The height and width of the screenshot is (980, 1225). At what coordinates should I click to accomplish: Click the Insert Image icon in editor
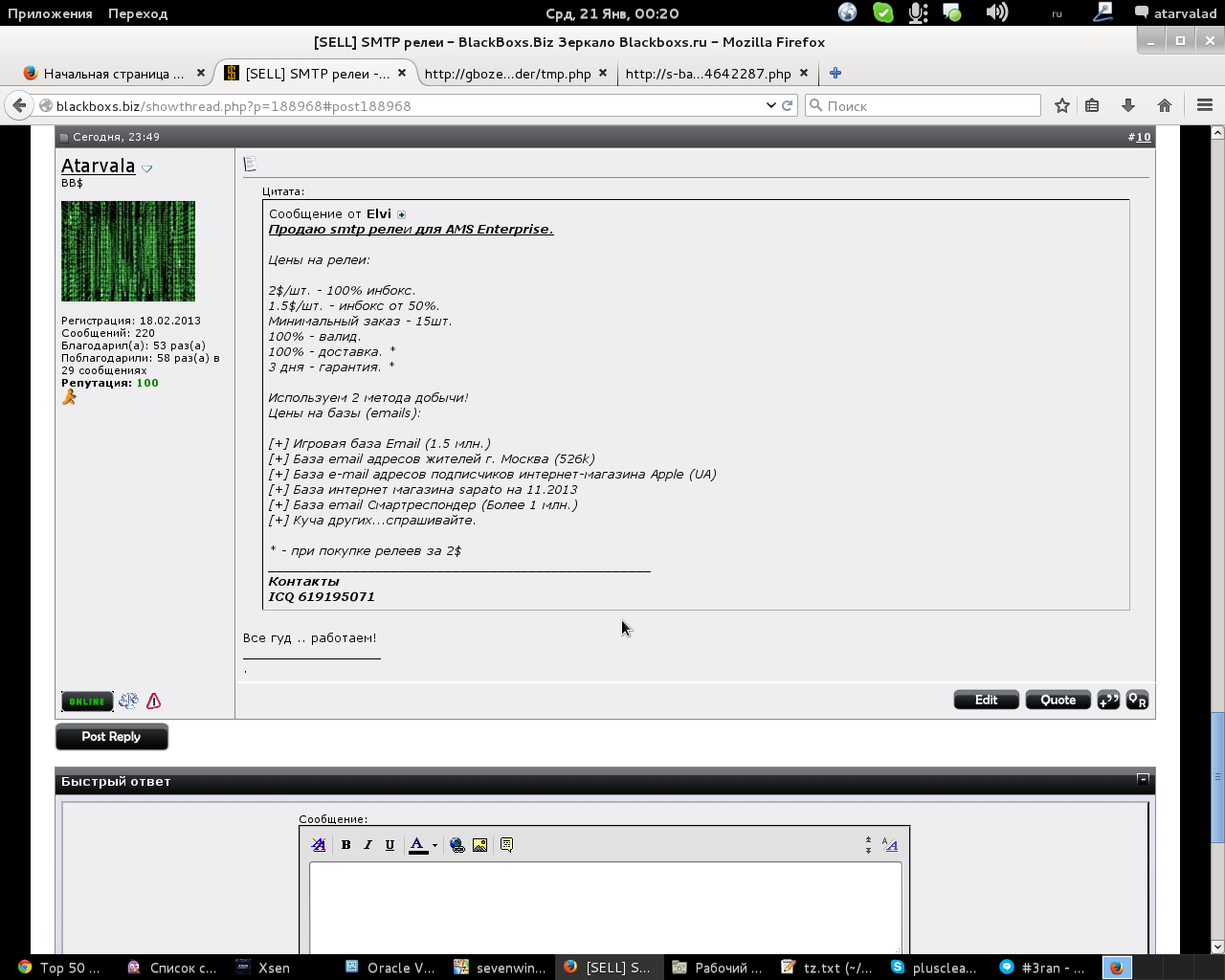click(x=479, y=845)
